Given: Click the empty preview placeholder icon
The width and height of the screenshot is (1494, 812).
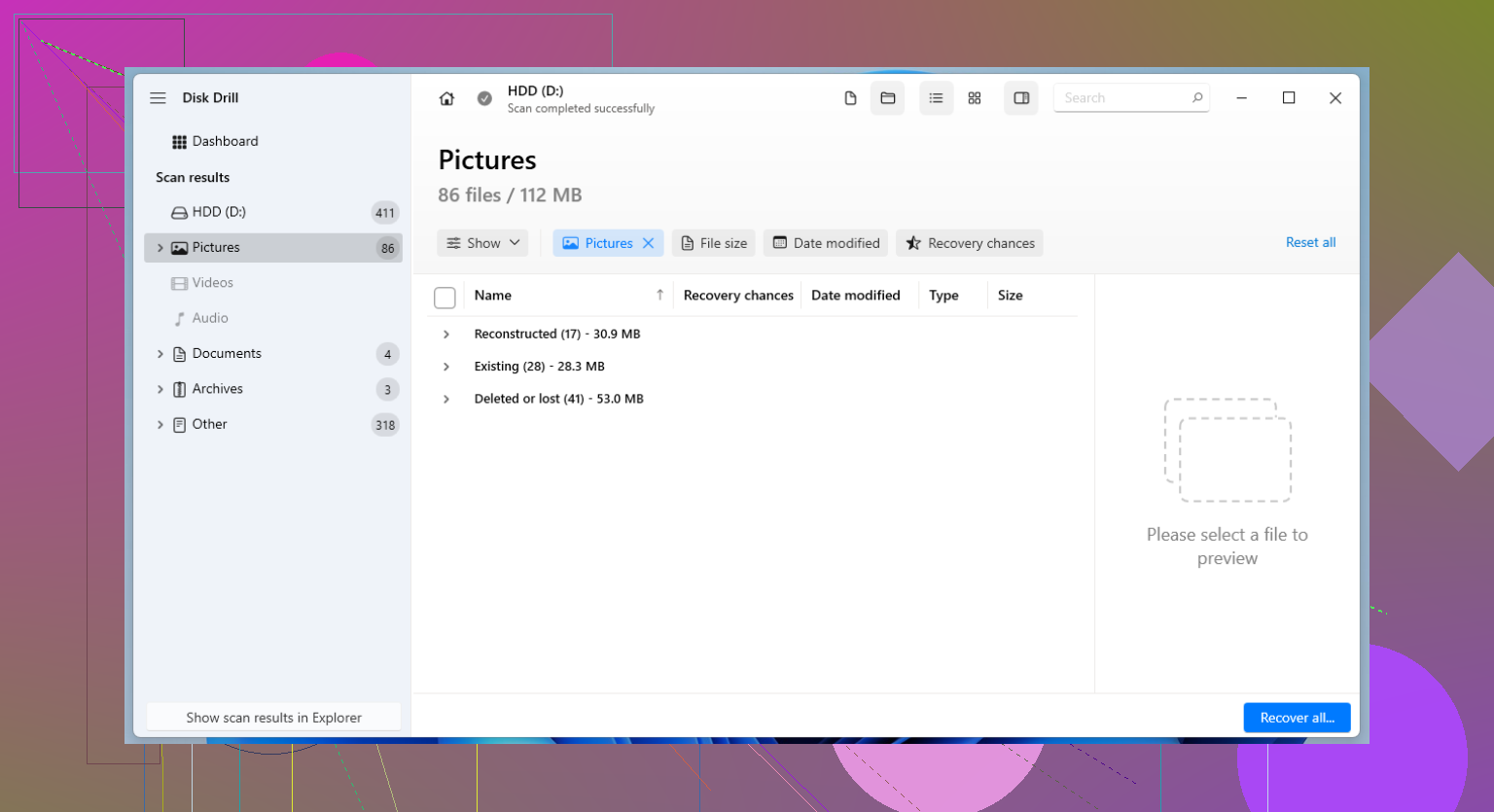Looking at the screenshot, I should (1227, 450).
